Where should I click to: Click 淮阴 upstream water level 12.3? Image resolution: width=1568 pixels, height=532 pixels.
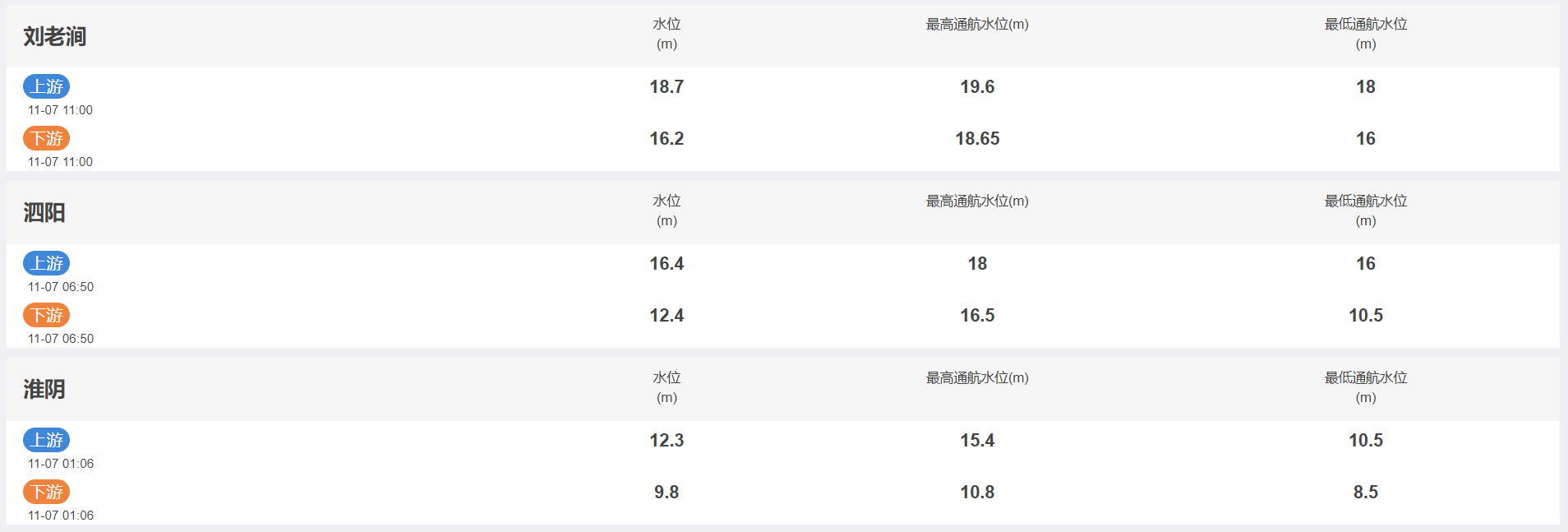(666, 440)
